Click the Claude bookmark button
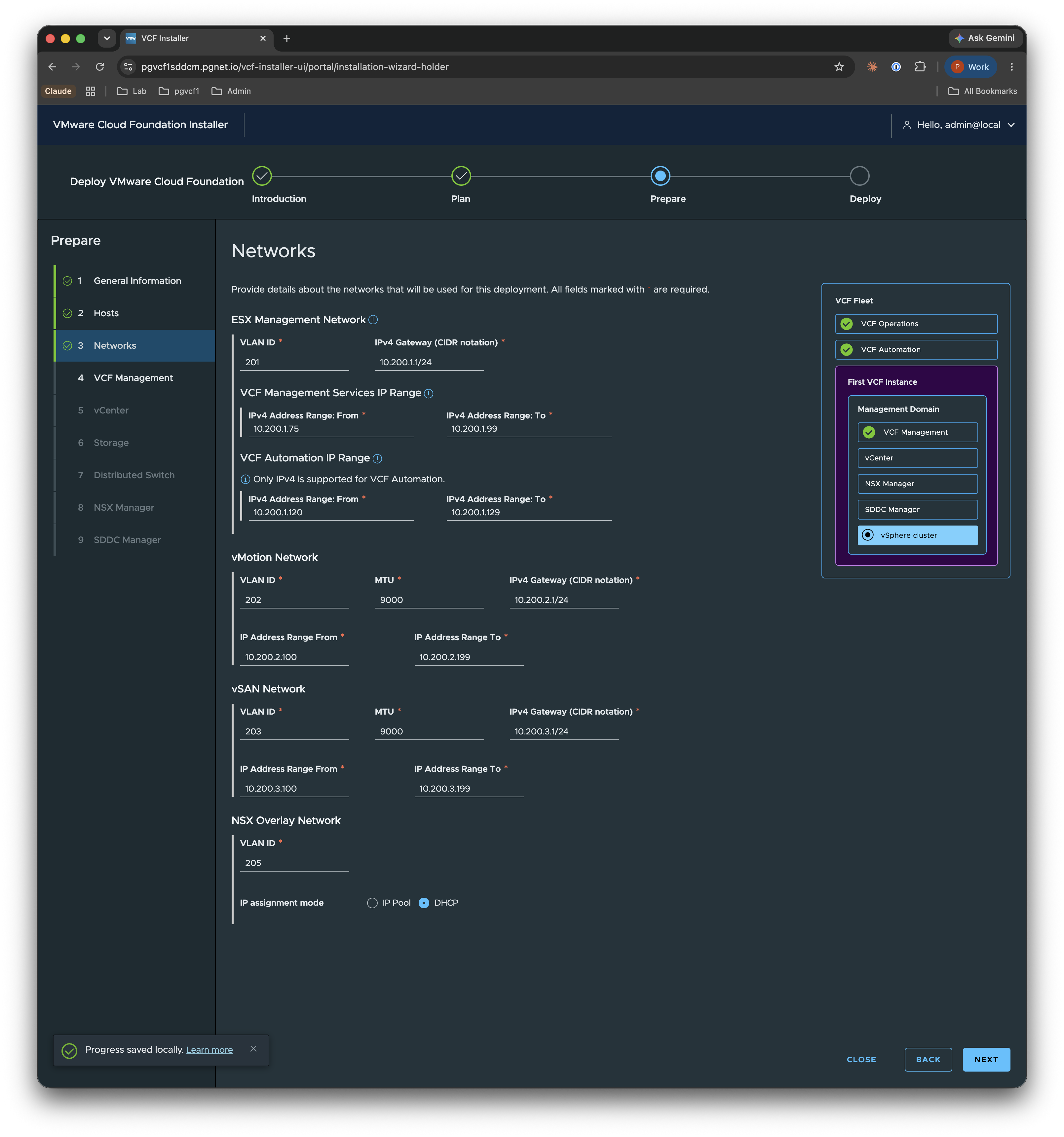Screen dimensions: 1064x1137 58,91
